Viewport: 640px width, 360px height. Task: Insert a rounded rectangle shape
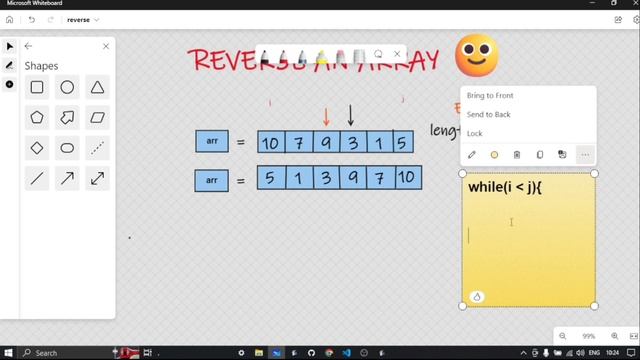point(67,148)
